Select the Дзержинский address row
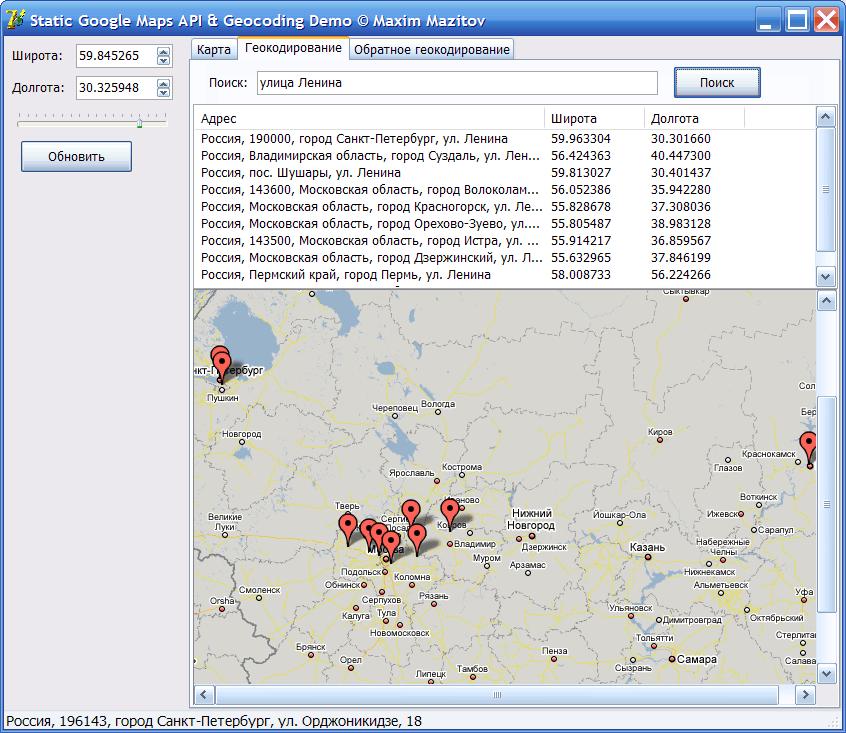The width and height of the screenshot is (846, 733). [504, 257]
